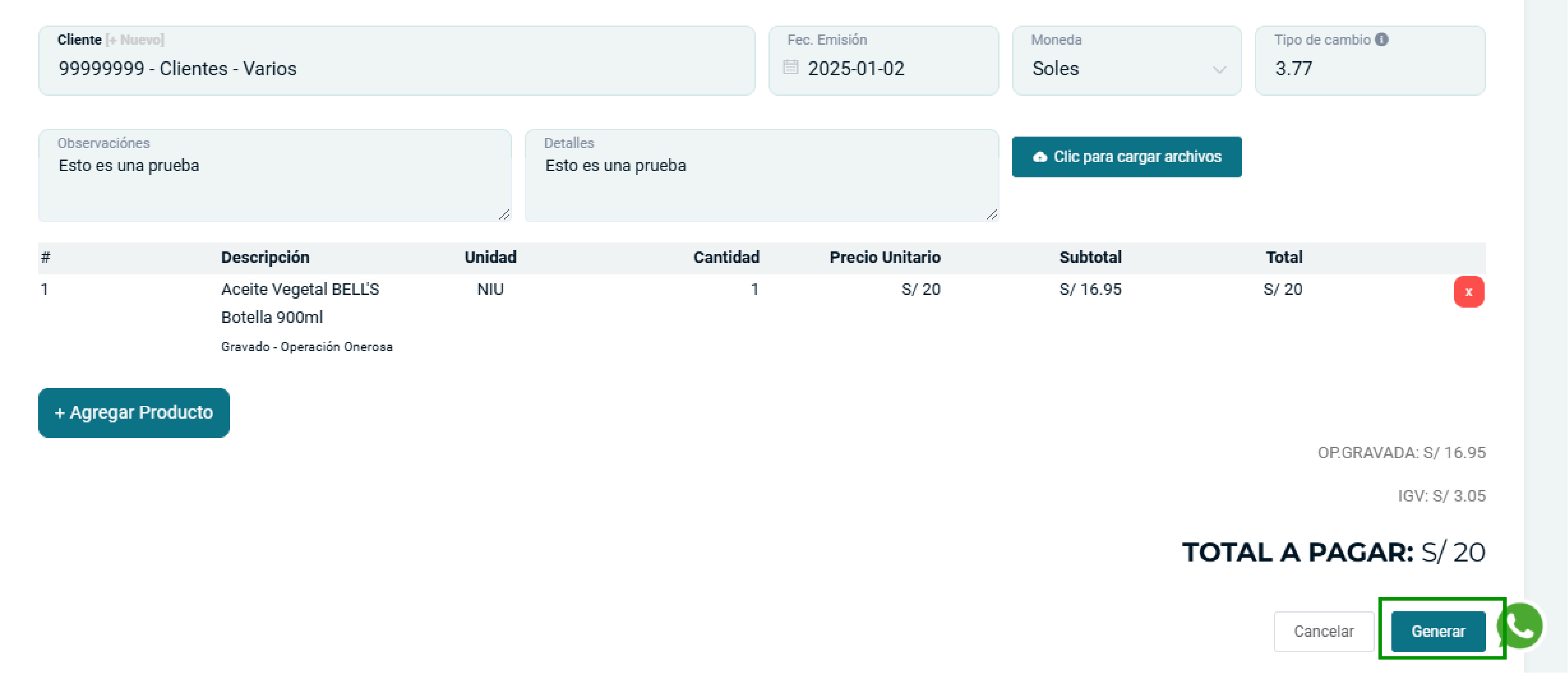Click the red delete product row button
The height and width of the screenshot is (673, 1568).
1468,291
